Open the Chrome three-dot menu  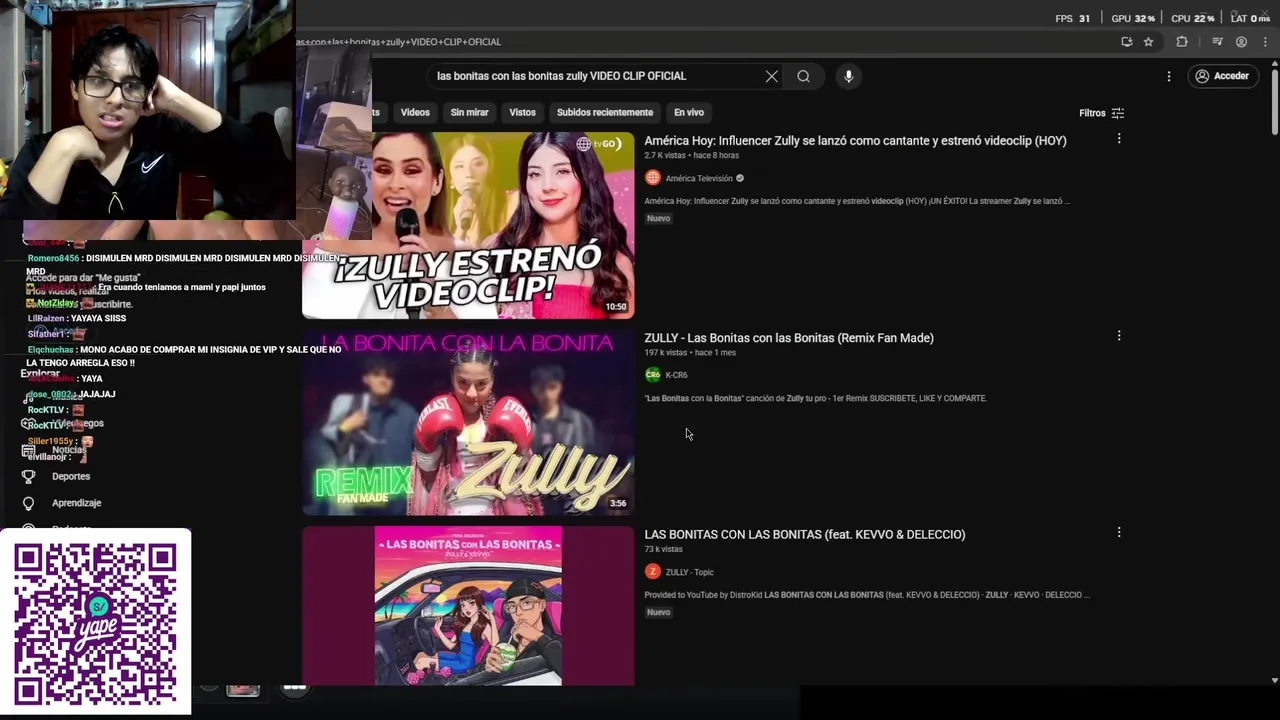point(1263,42)
